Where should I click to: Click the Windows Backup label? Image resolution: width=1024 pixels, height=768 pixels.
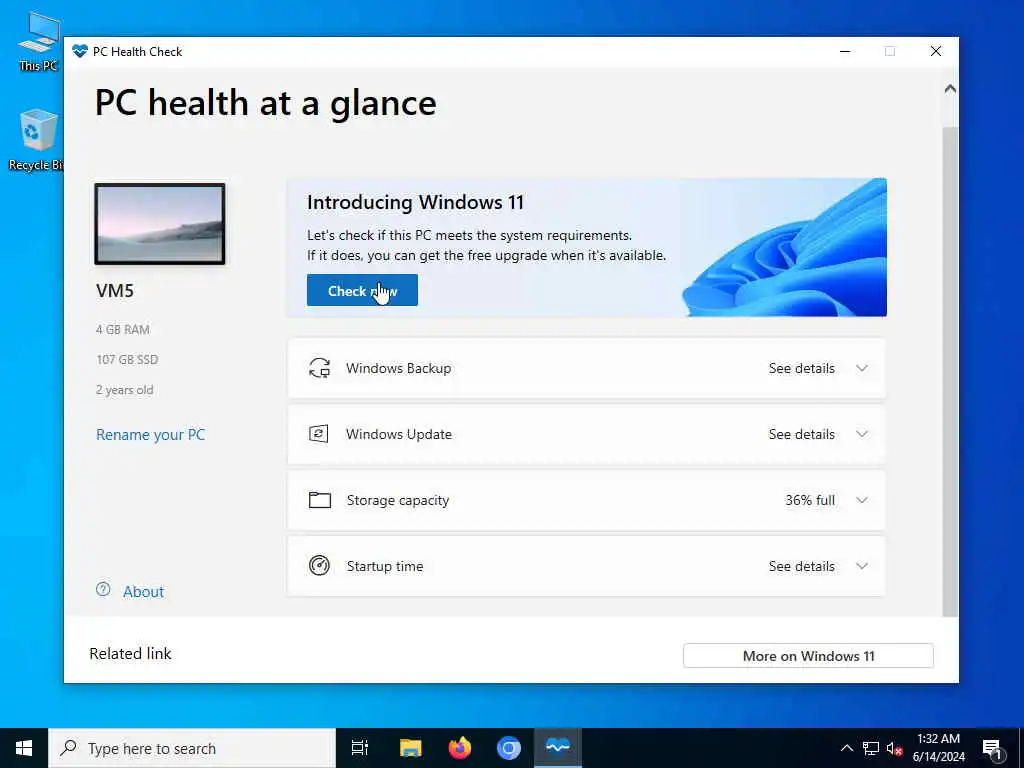point(398,368)
